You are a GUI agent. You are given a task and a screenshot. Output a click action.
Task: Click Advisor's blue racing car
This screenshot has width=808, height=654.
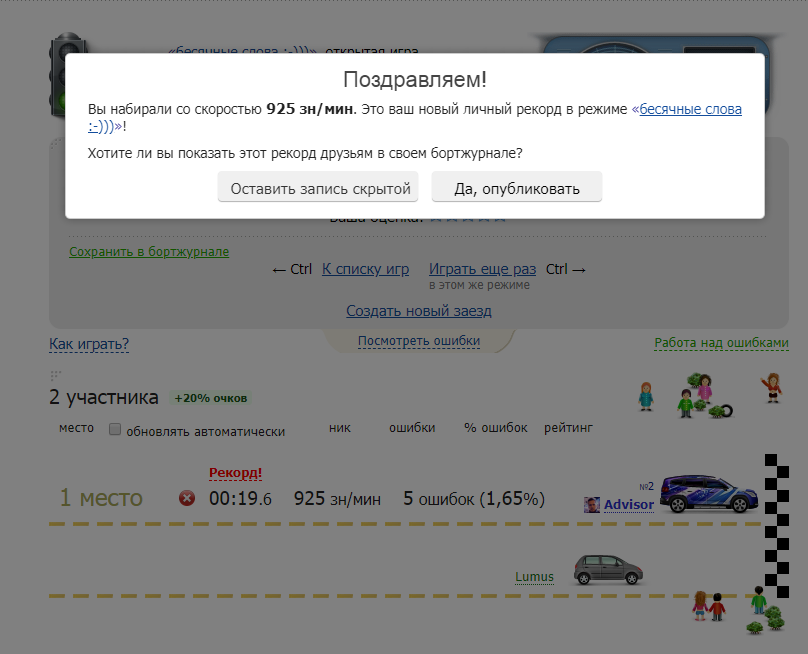709,494
